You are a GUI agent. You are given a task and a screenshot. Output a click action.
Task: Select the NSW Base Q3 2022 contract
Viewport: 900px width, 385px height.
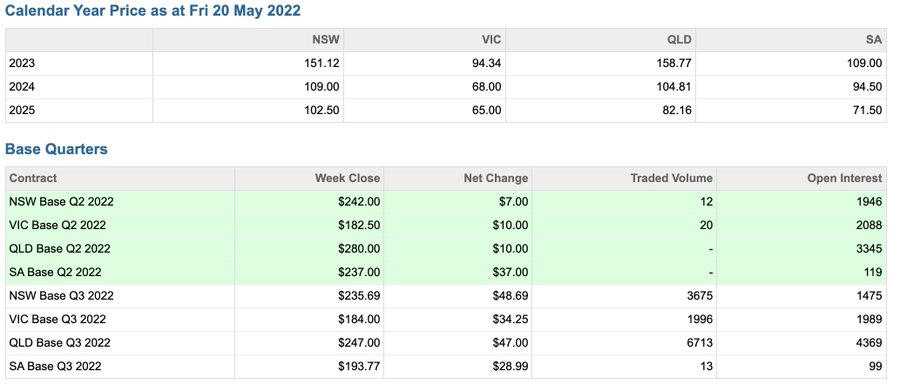tap(445, 295)
